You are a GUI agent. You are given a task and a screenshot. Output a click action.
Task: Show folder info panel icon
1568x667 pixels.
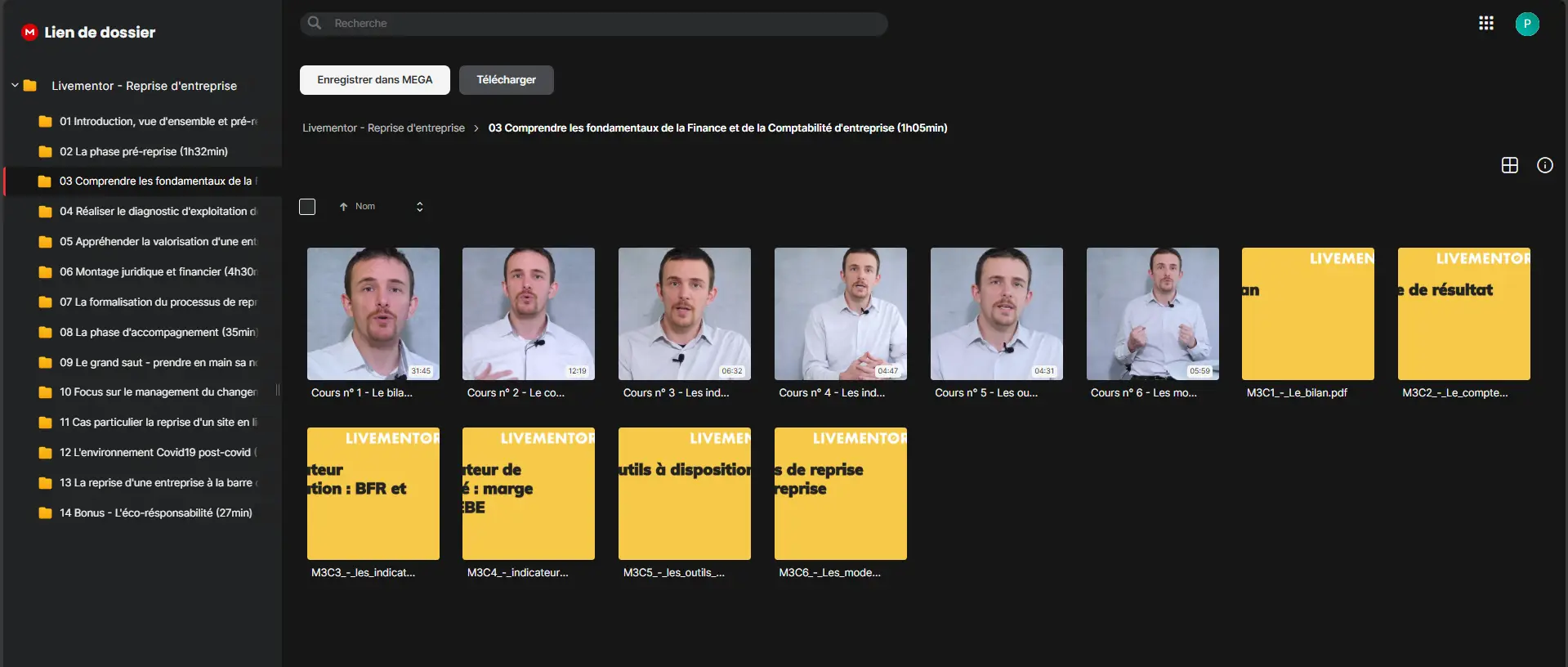[1544, 165]
